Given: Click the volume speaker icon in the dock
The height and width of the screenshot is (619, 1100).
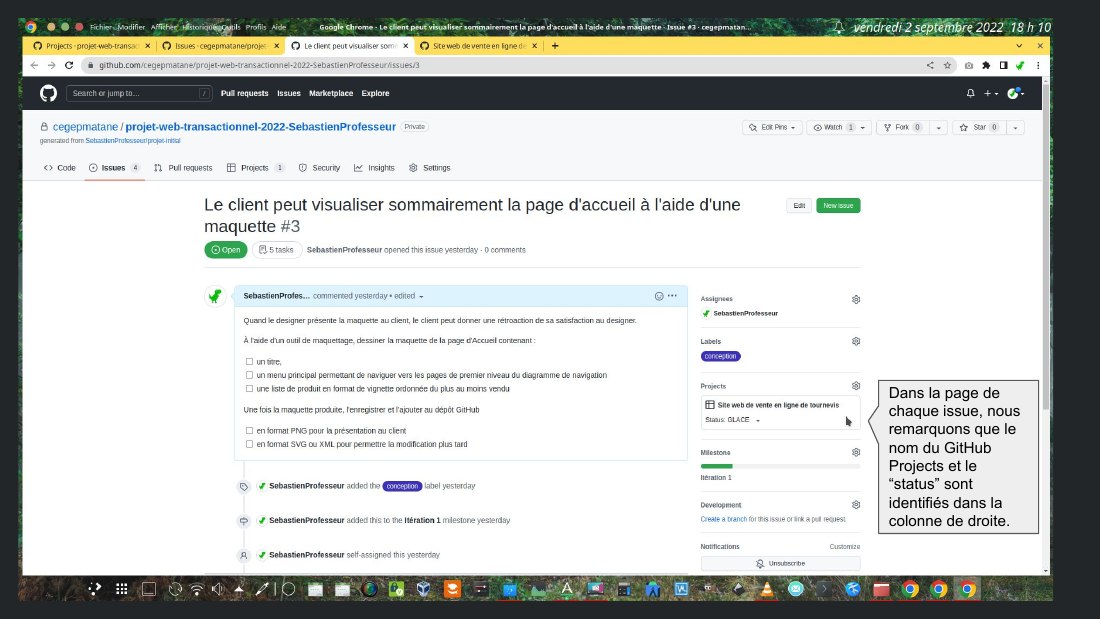Looking at the screenshot, I should [217, 590].
